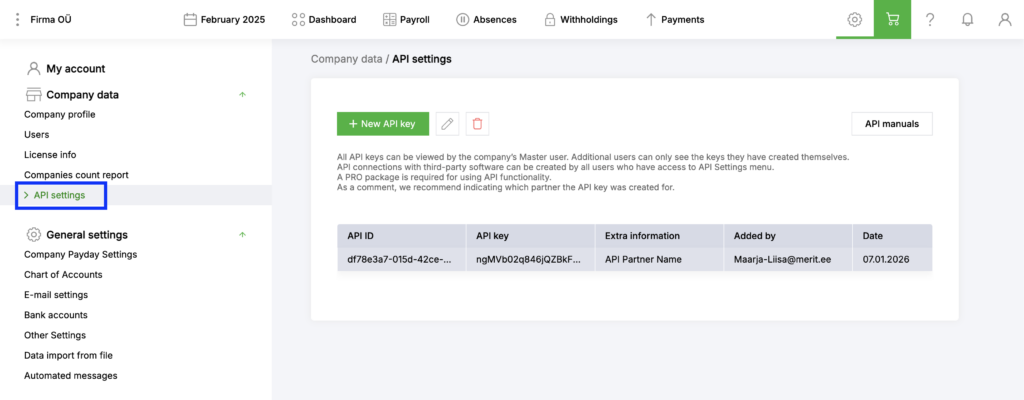This screenshot has height=400, width=1024.
Task: Open the notifications bell icon
Action: [967, 19]
